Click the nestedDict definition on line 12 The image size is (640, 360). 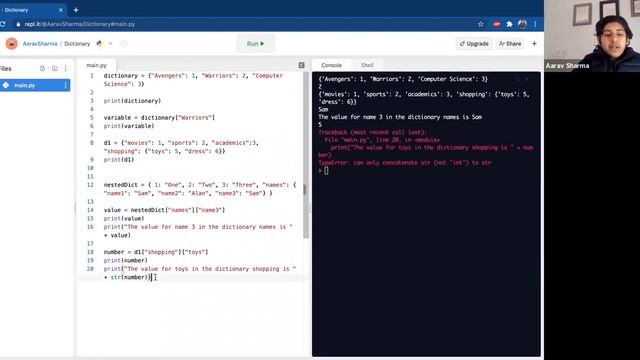pos(200,189)
